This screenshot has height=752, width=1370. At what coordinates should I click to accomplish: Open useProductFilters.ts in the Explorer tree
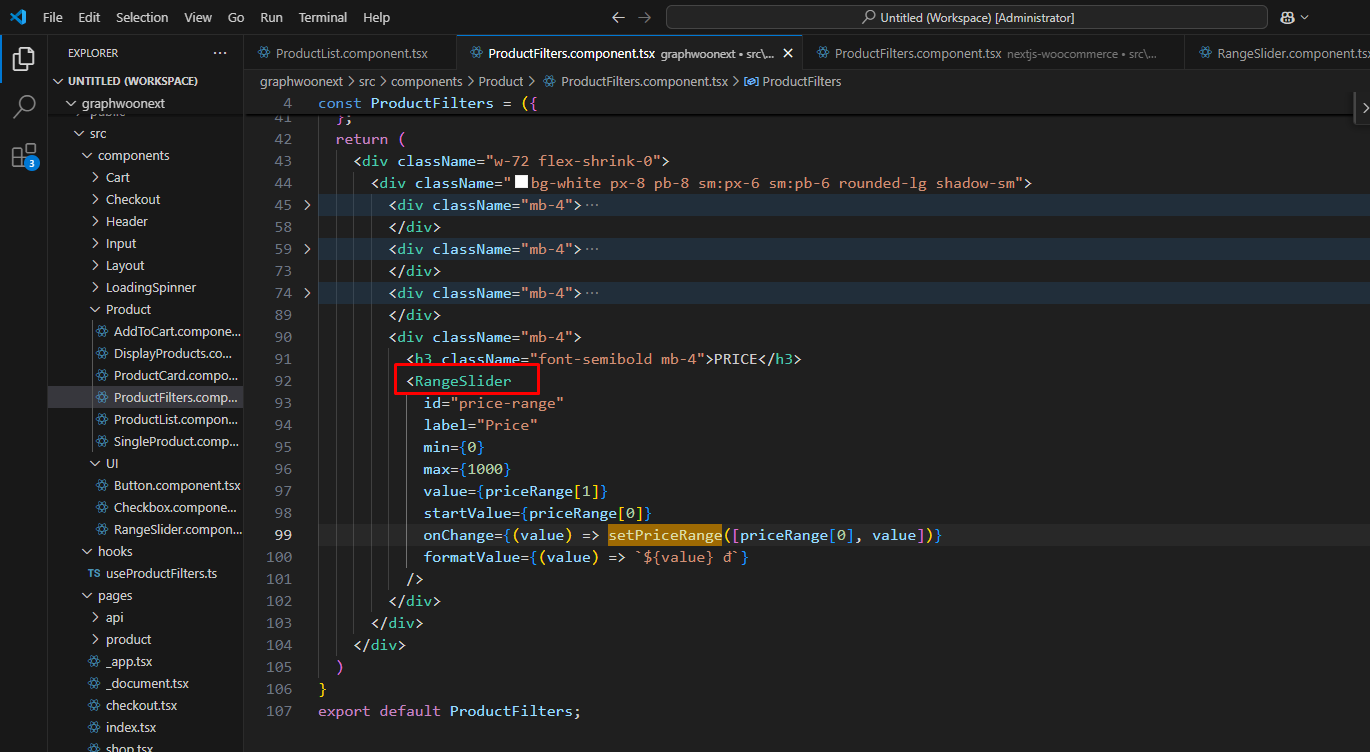161,574
